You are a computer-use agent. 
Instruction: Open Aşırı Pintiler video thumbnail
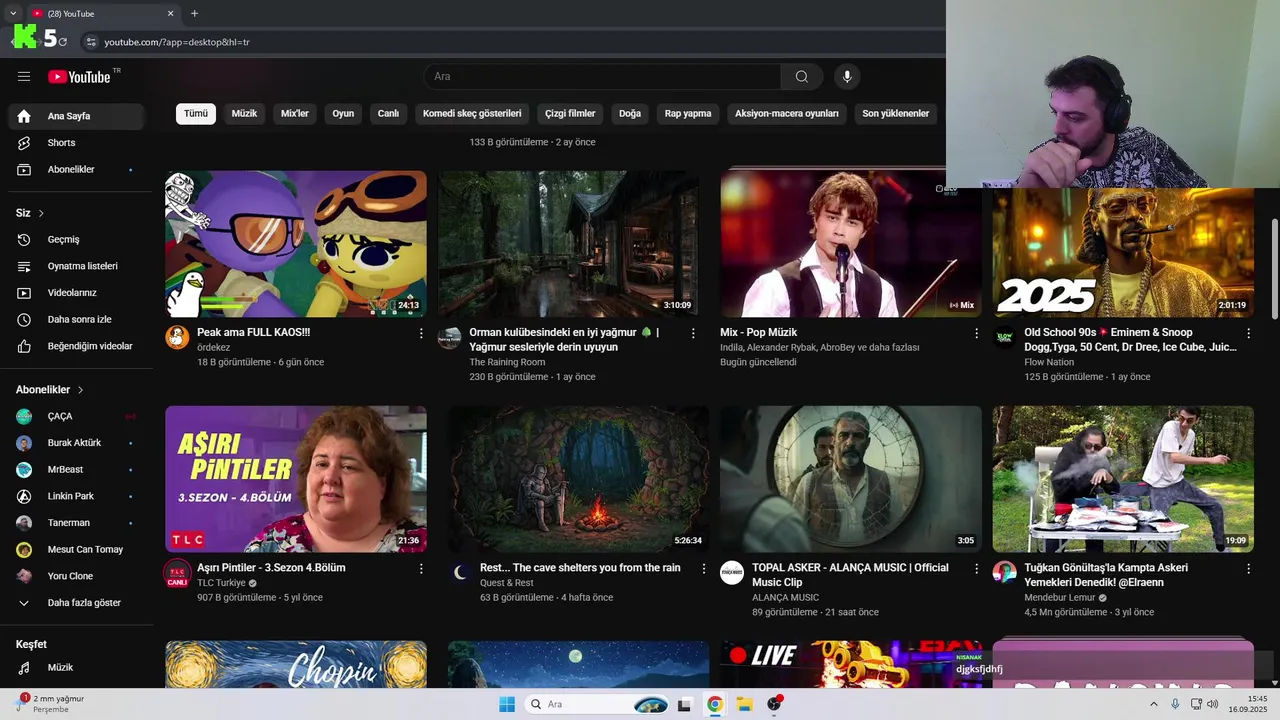(x=296, y=479)
